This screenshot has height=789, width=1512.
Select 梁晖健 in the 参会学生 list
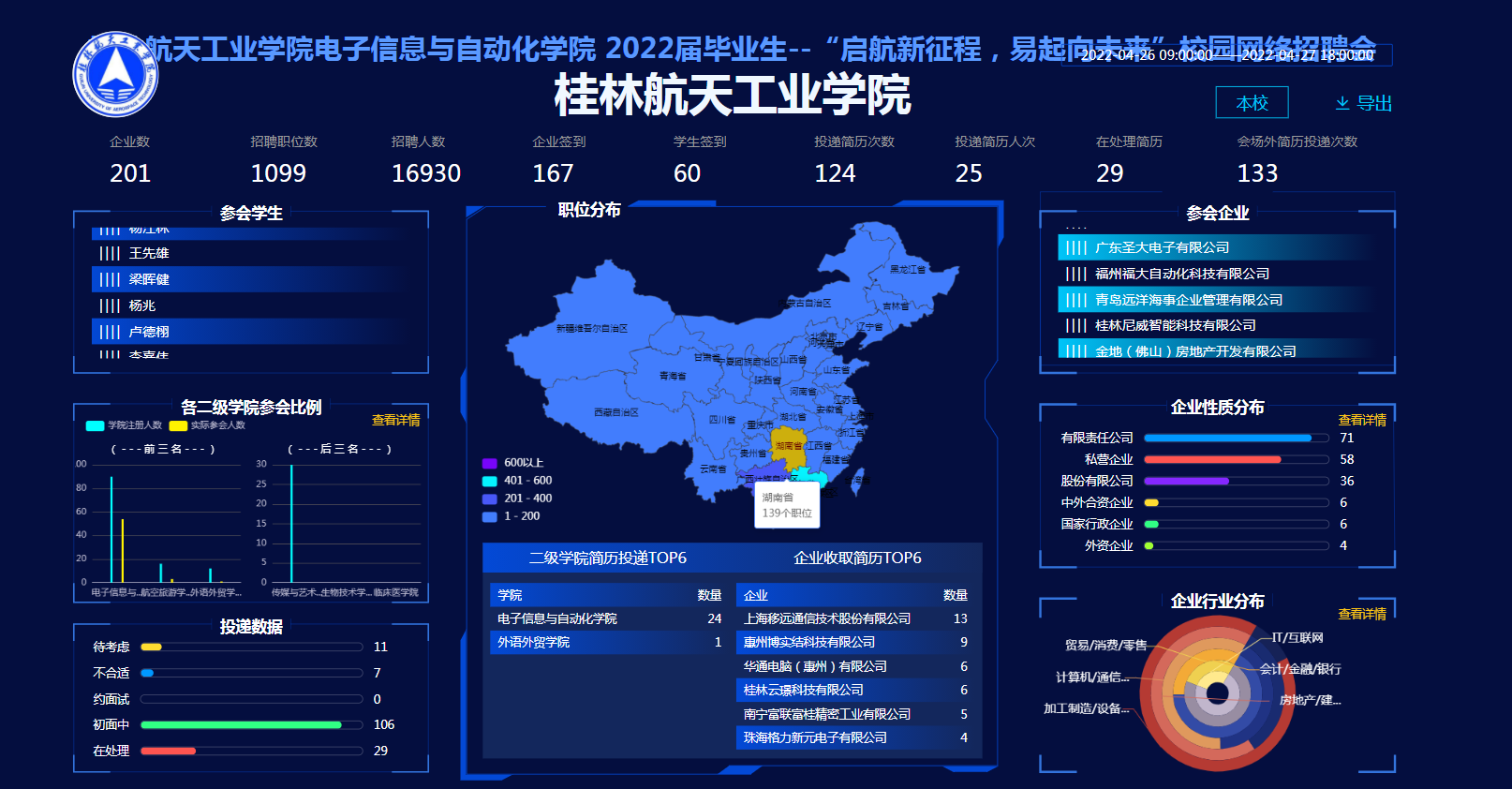150,279
